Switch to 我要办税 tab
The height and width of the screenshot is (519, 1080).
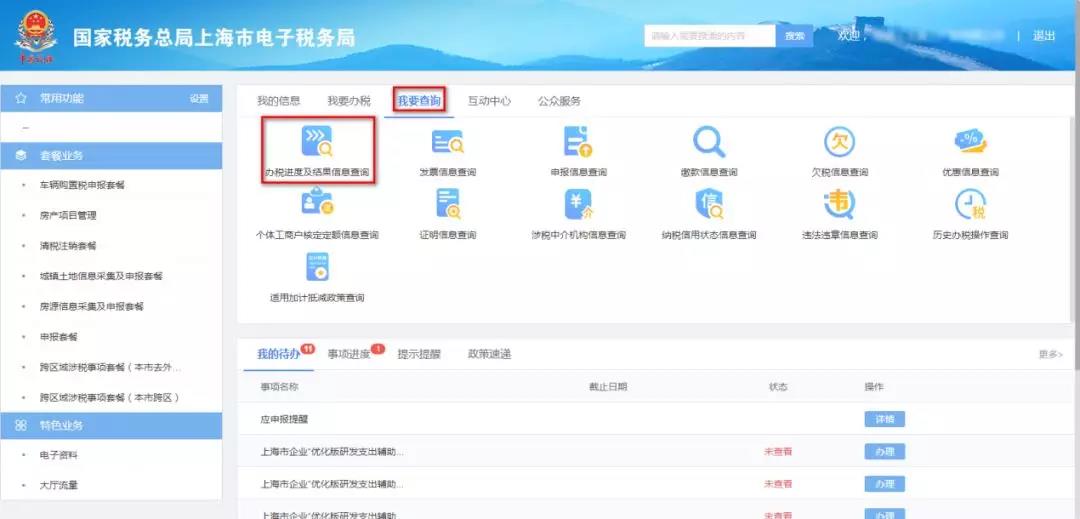point(348,101)
